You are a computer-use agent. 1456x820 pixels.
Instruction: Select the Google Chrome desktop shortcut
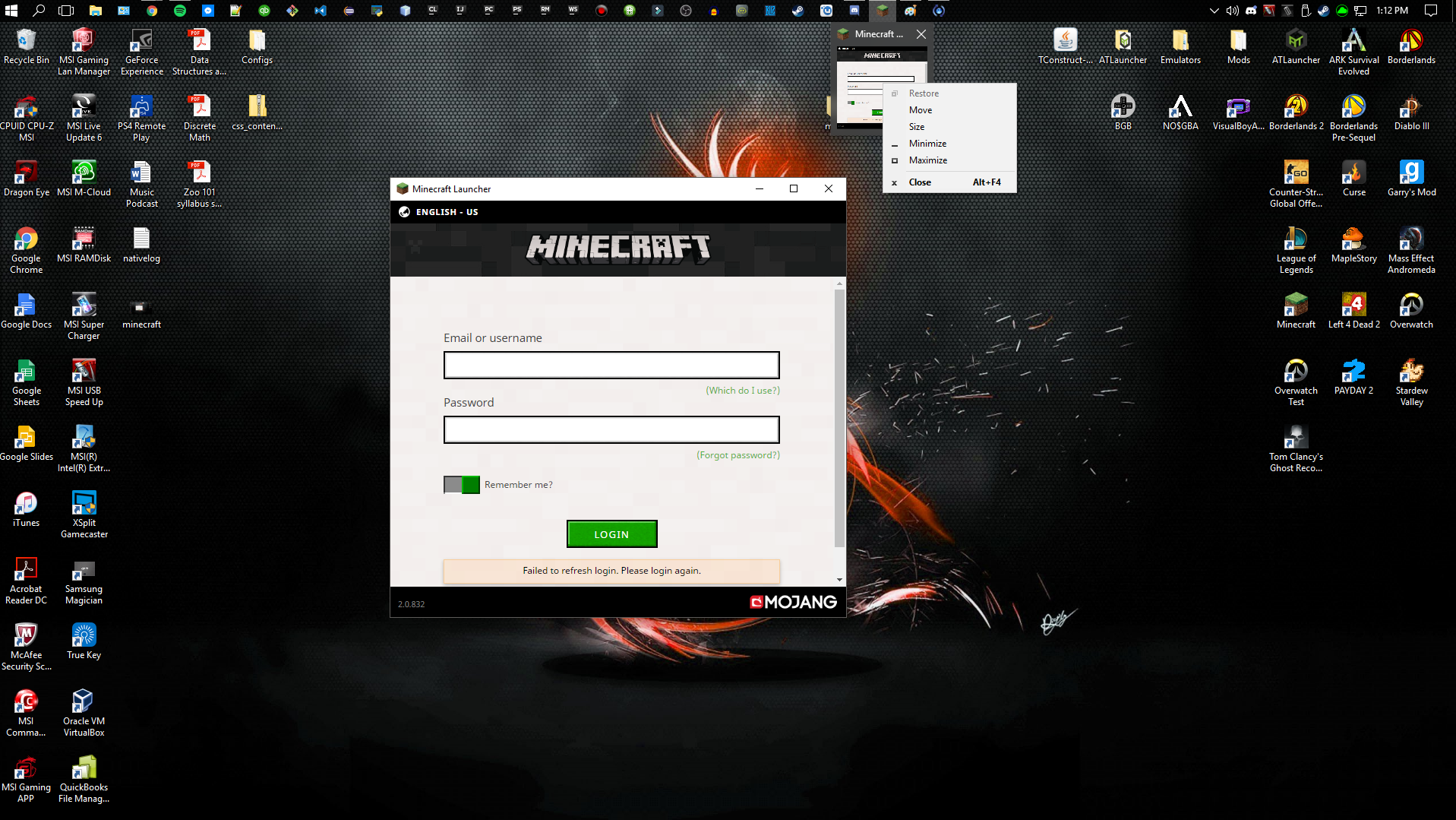click(x=27, y=250)
